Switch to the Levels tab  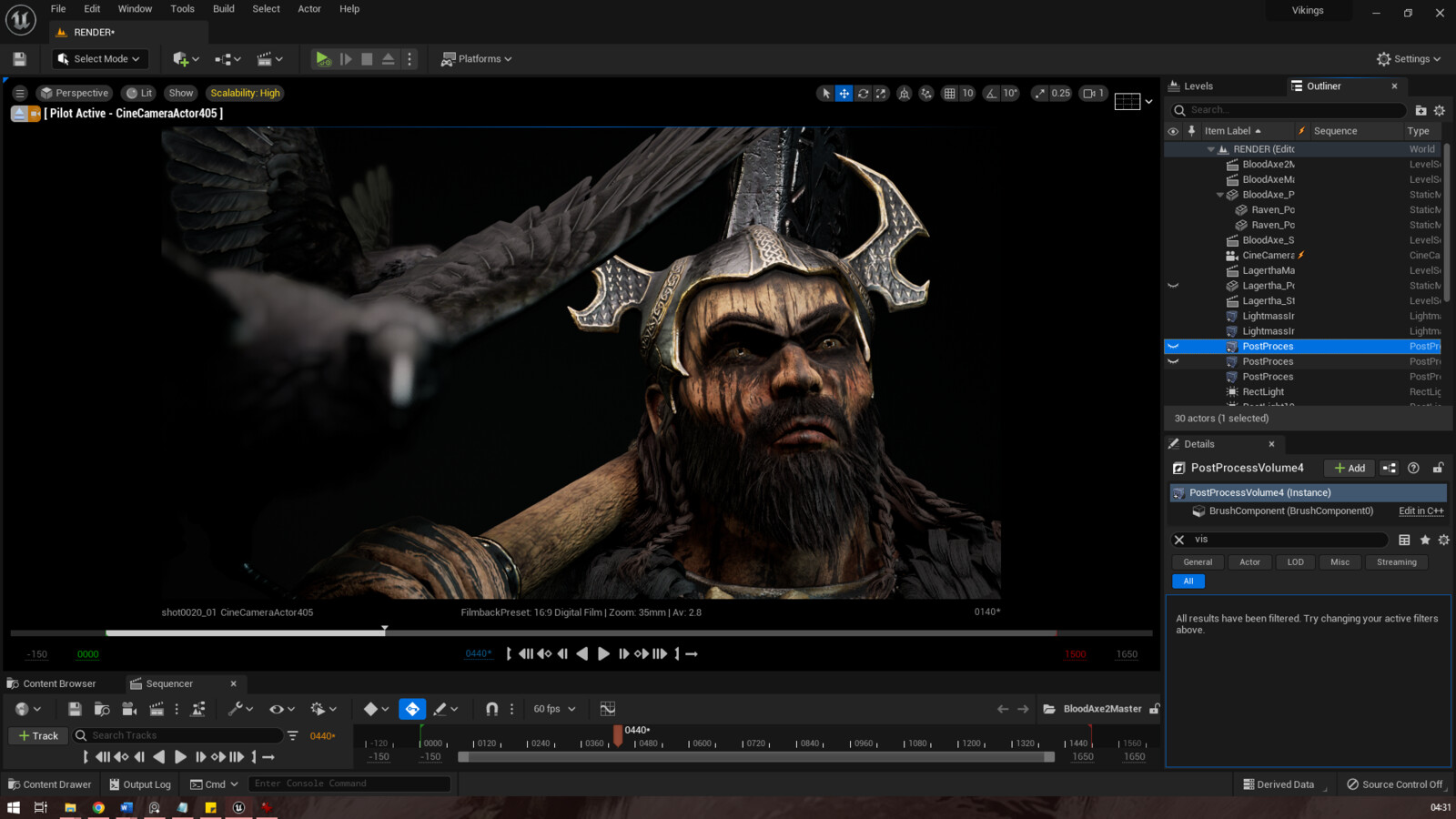click(1198, 86)
